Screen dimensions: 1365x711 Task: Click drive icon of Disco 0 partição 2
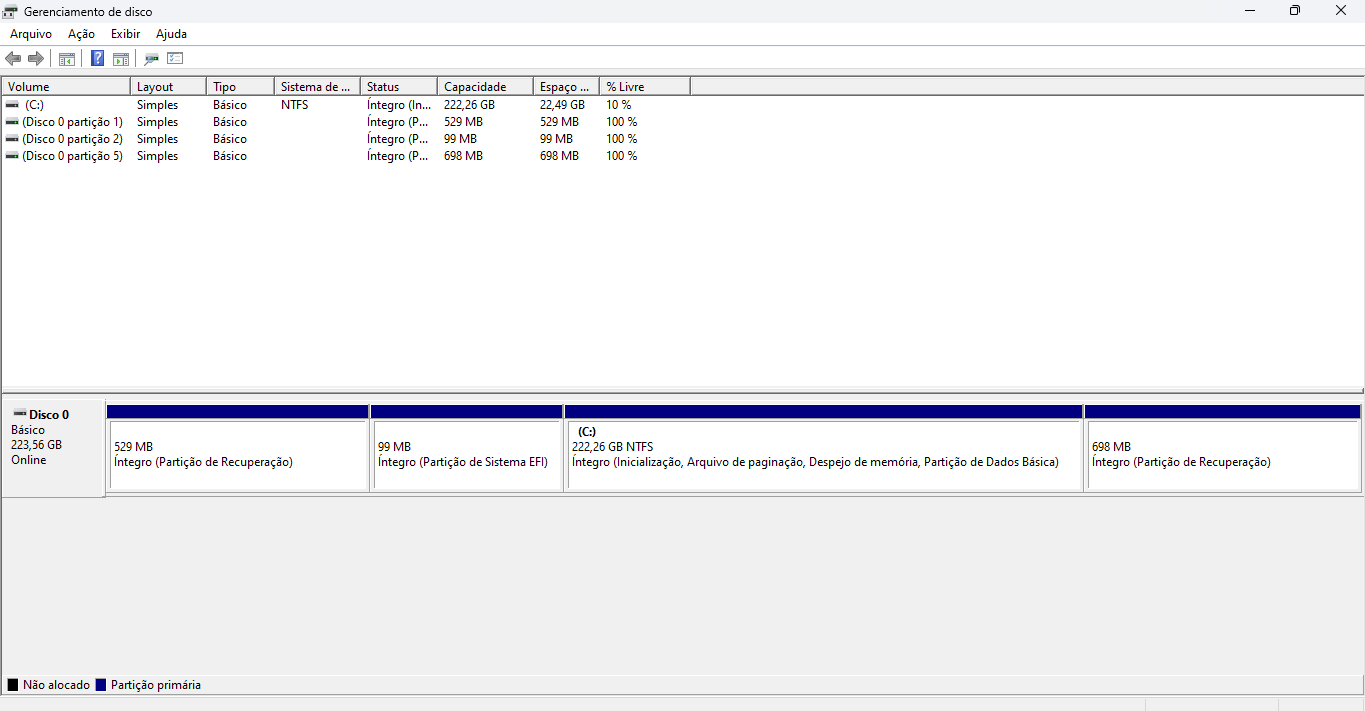(12, 139)
